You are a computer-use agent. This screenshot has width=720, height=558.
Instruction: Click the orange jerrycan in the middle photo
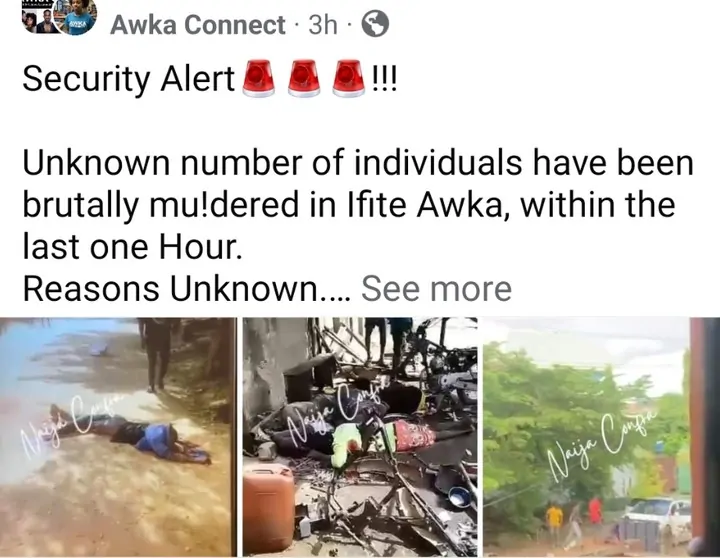(x=269, y=507)
